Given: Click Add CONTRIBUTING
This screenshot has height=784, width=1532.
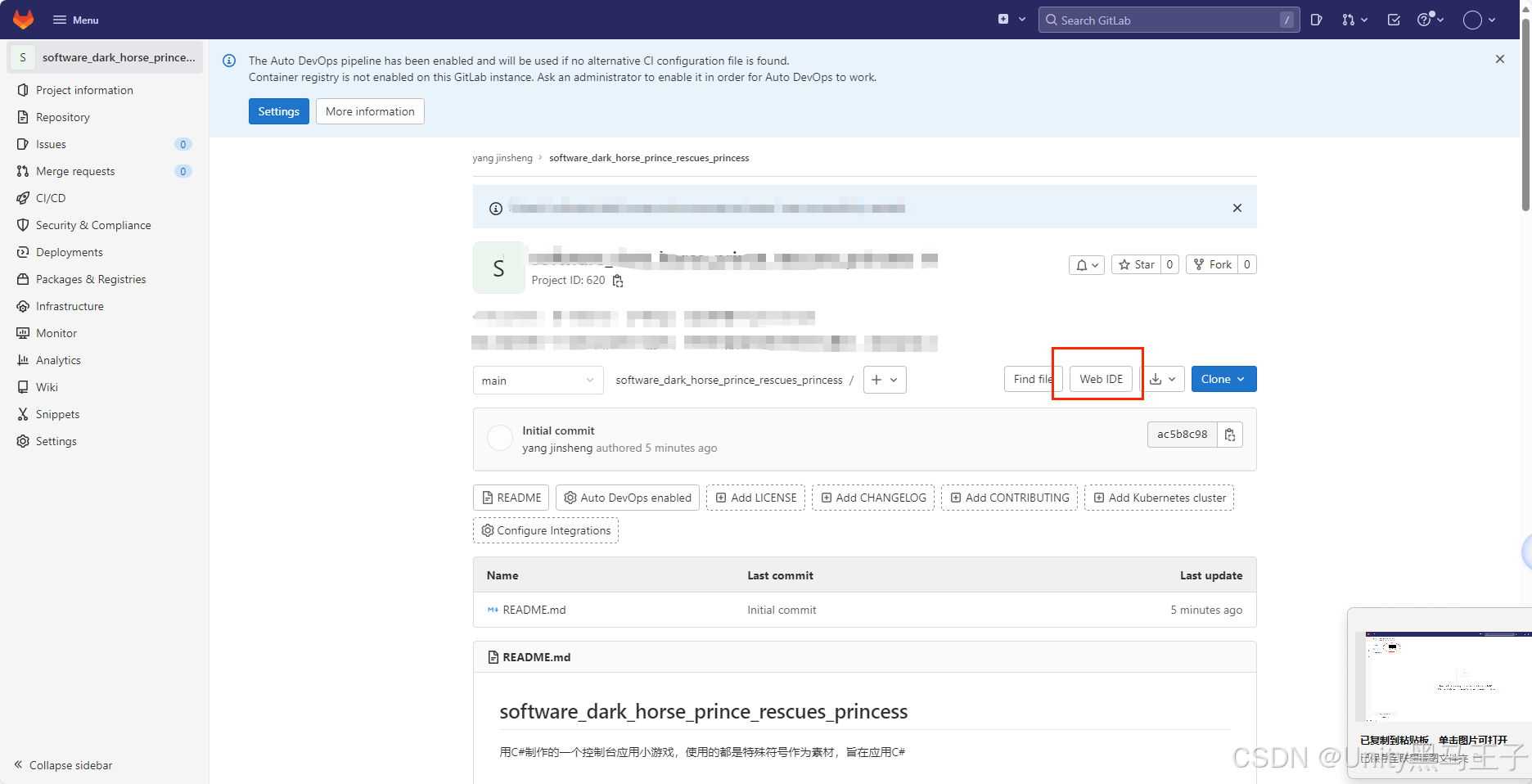Looking at the screenshot, I should click(1009, 498).
